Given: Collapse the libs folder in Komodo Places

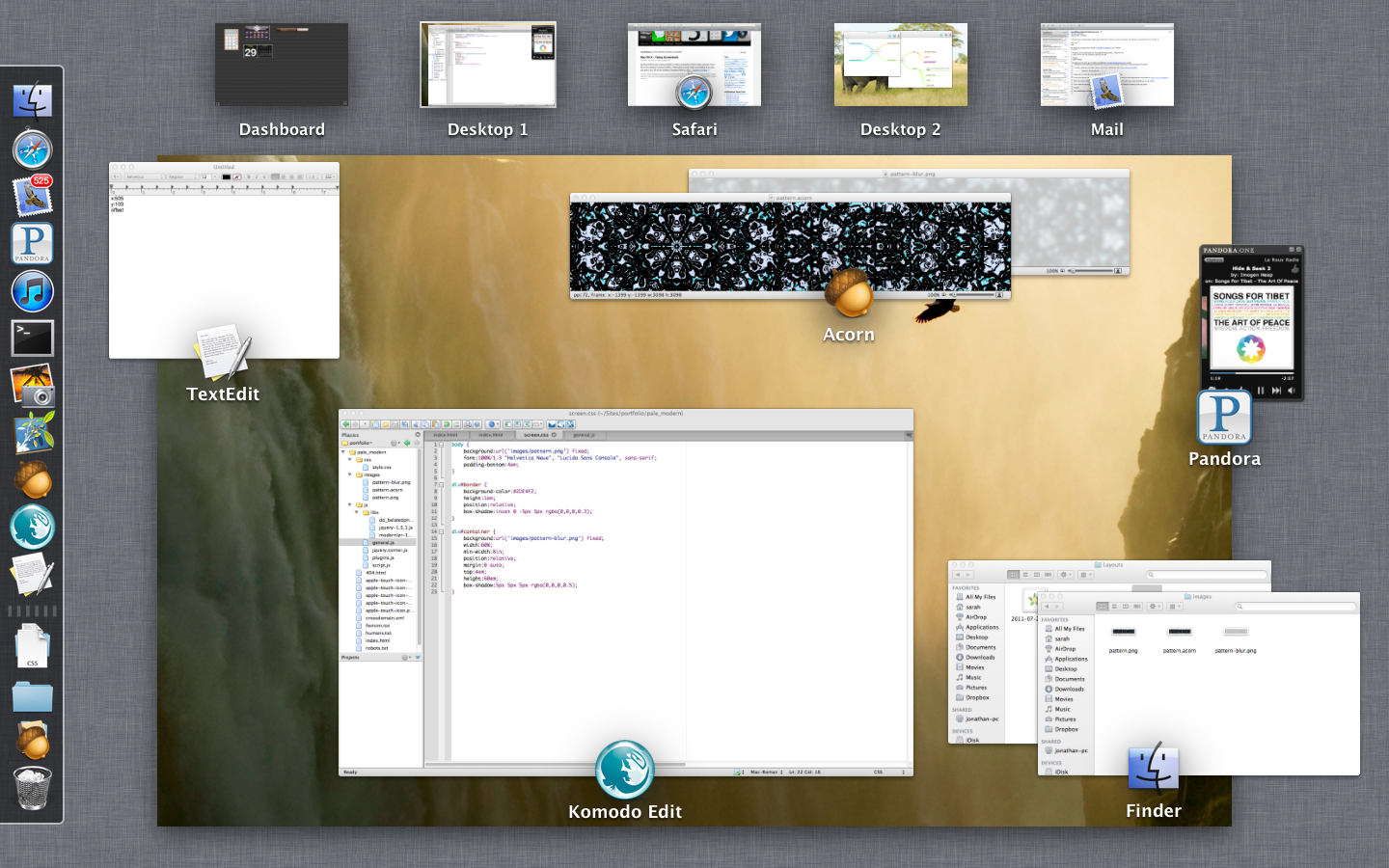Looking at the screenshot, I should tap(358, 512).
